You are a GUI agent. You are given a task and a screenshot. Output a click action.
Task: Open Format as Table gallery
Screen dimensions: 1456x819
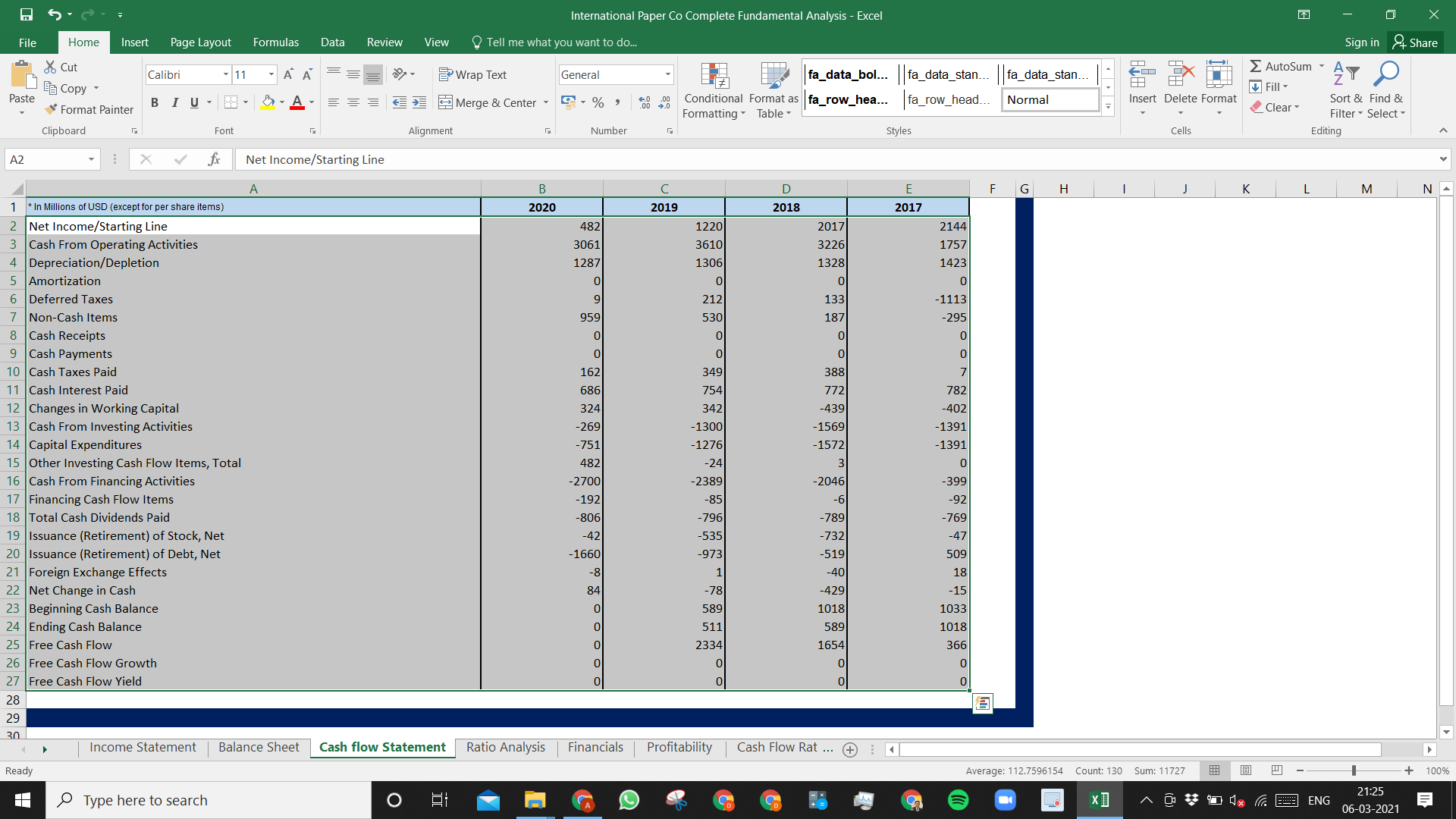(x=773, y=91)
